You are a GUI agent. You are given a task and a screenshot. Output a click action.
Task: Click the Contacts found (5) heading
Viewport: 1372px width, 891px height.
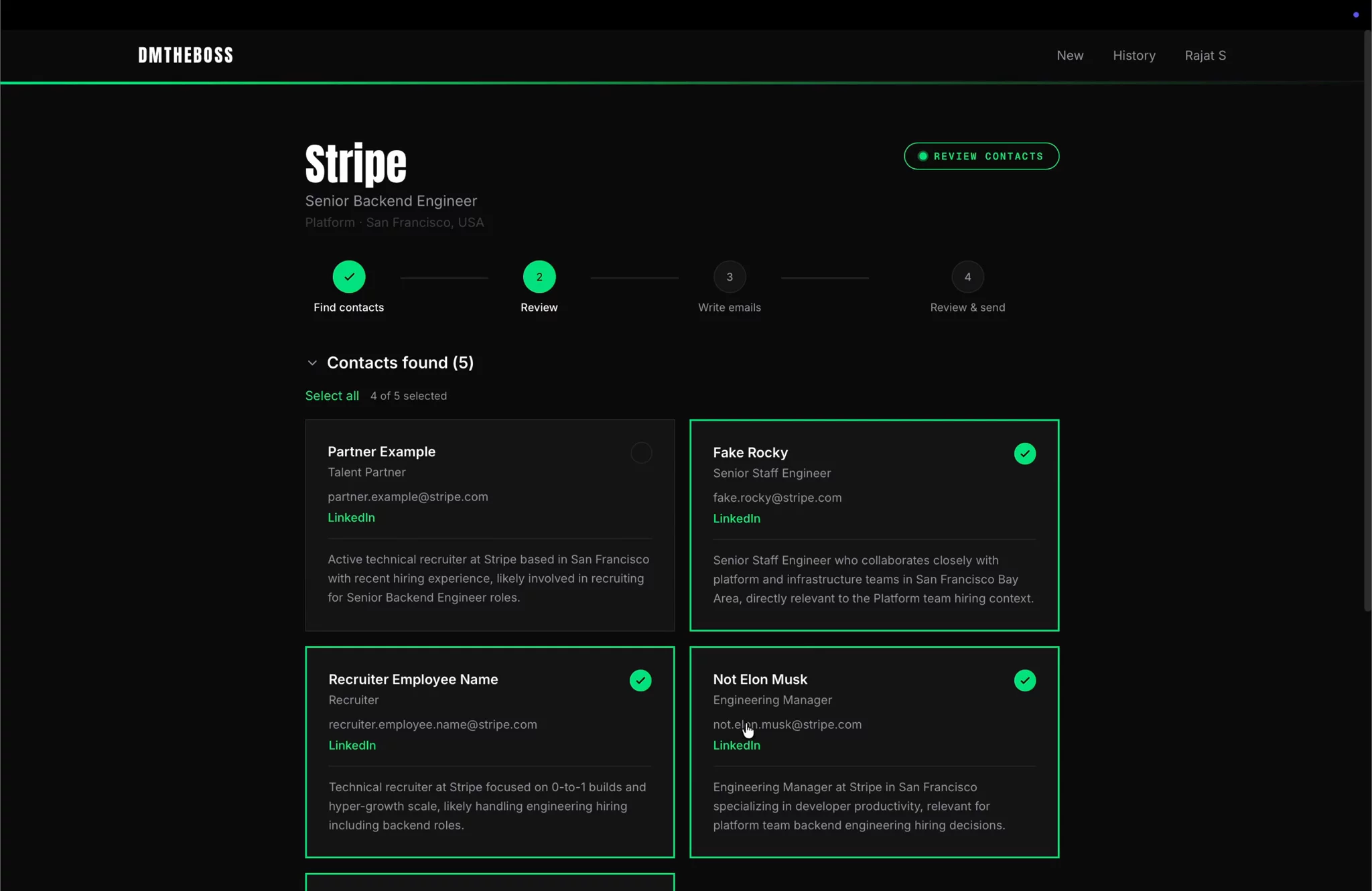click(400, 362)
